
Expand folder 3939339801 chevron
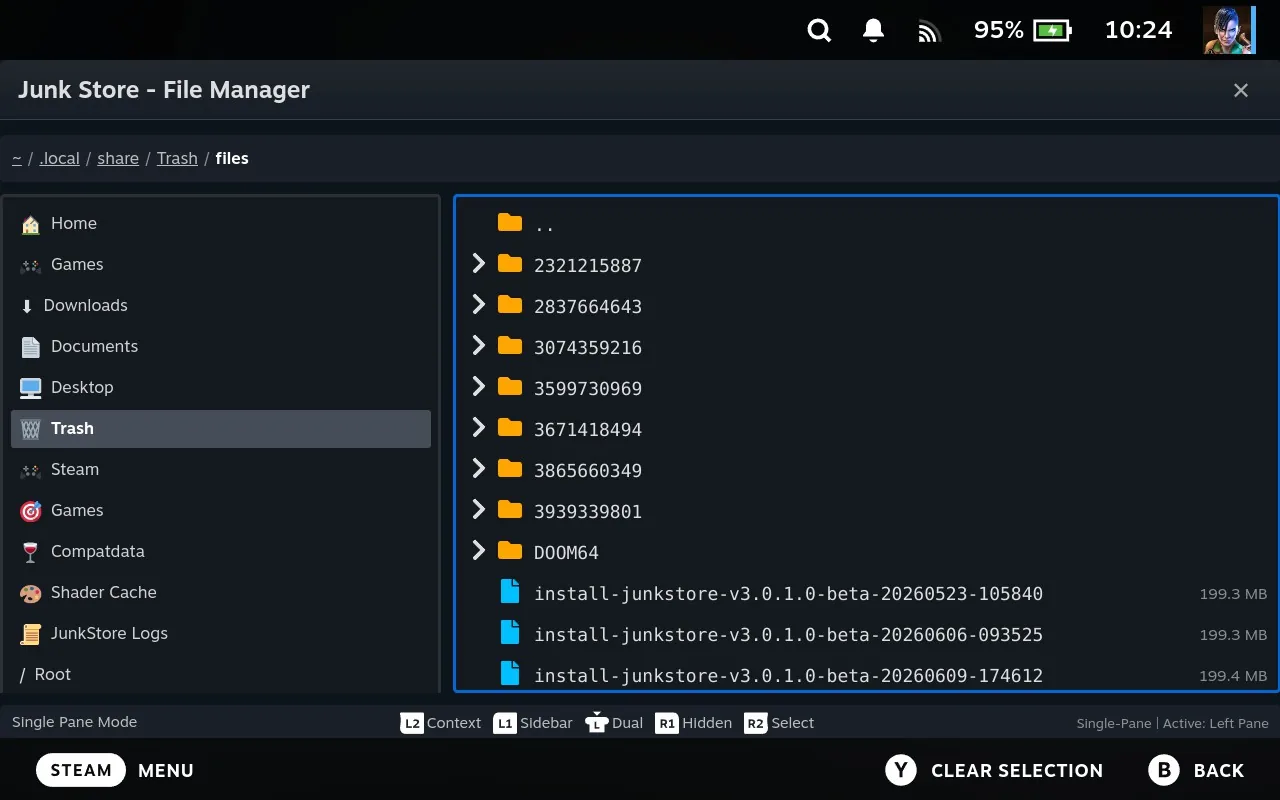(x=478, y=510)
